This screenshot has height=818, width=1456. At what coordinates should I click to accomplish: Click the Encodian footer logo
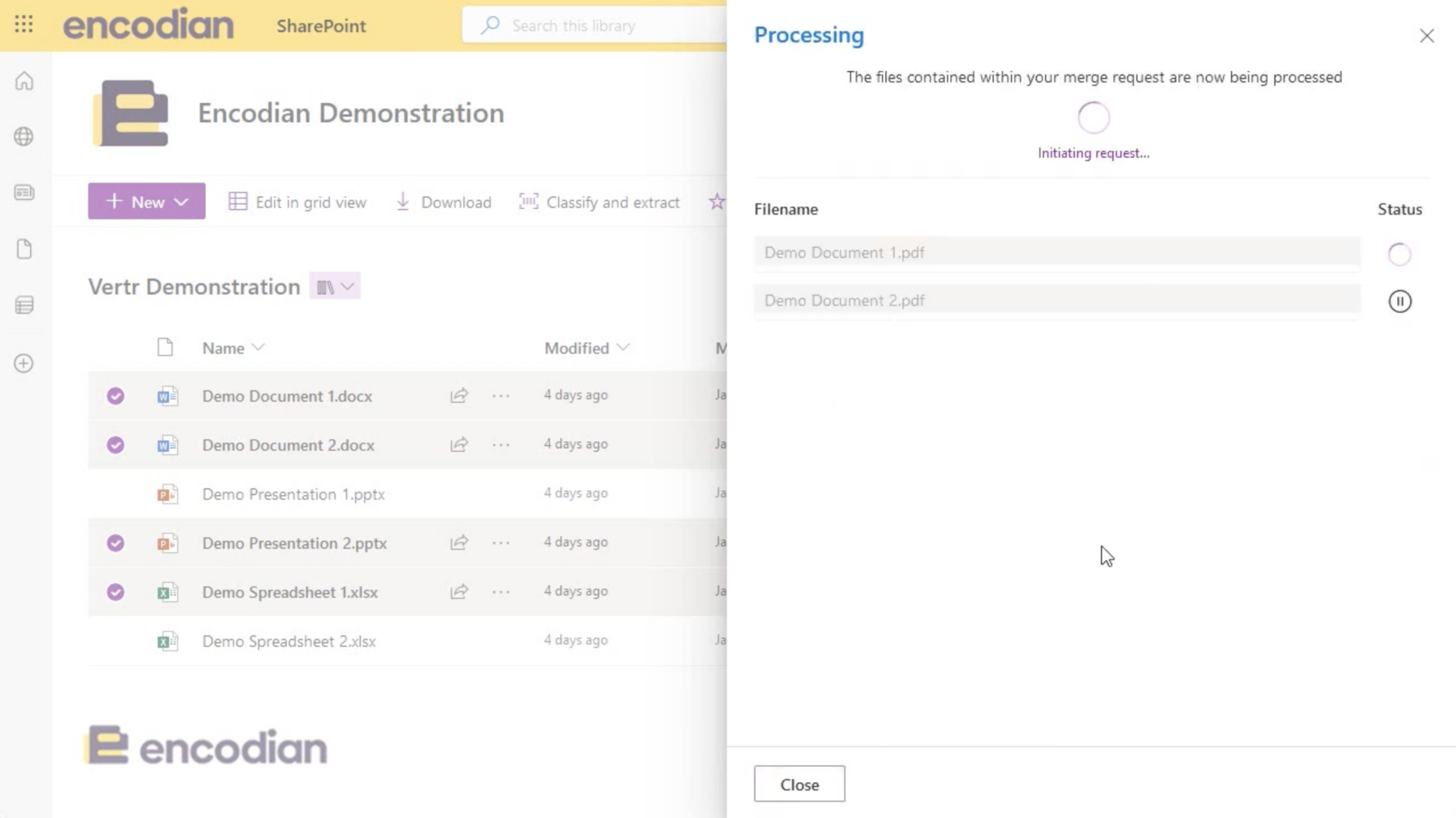click(205, 746)
